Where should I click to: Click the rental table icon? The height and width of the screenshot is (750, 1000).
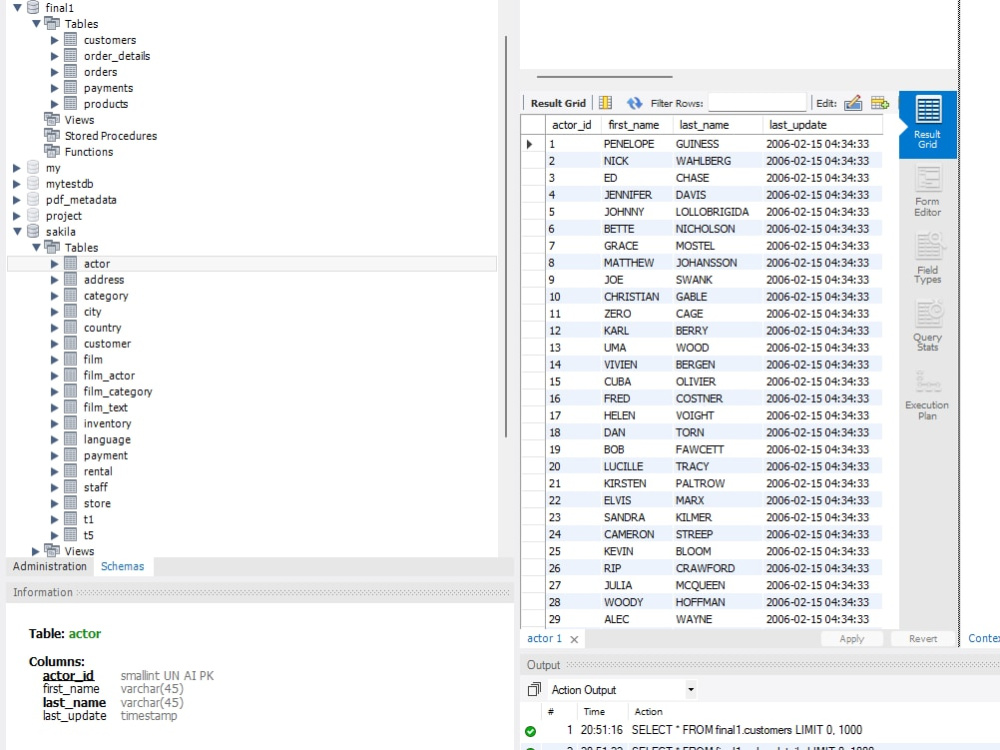71,471
